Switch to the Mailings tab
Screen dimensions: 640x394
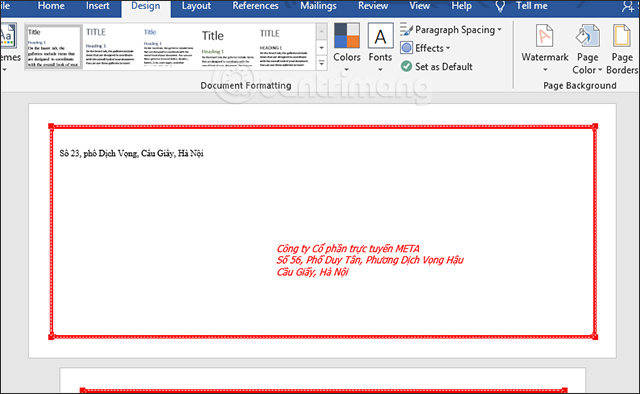click(x=318, y=6)
